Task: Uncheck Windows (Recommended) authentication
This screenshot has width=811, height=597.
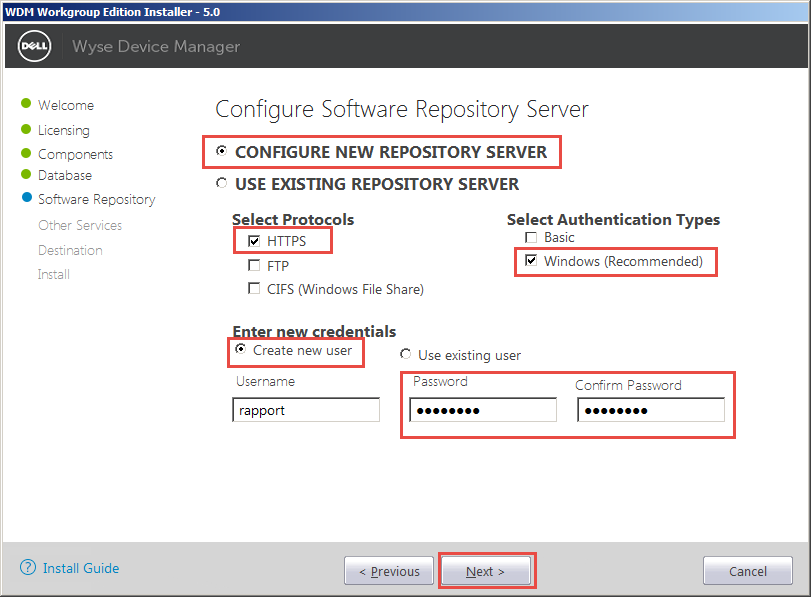Action: coord(530,262)
